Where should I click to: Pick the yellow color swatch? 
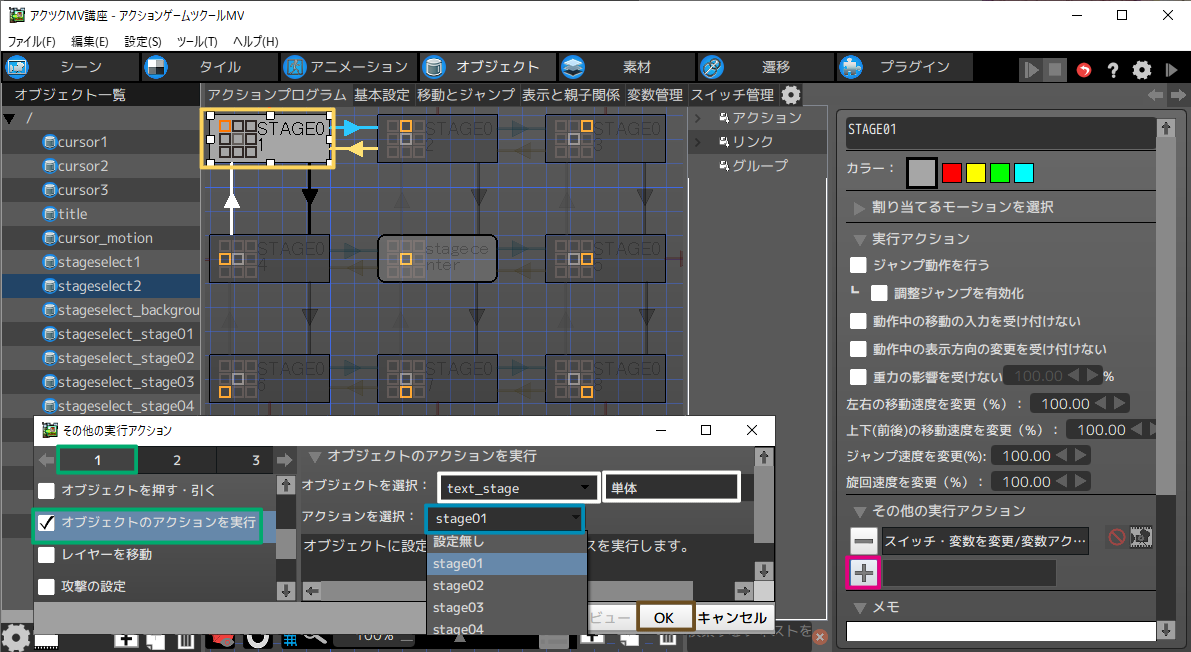coord(976,172)
